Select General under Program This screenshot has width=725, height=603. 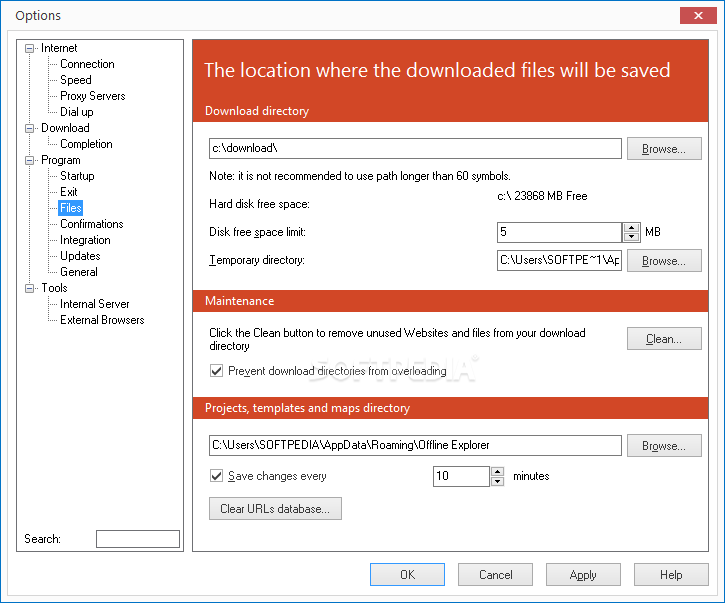(79, 272)
